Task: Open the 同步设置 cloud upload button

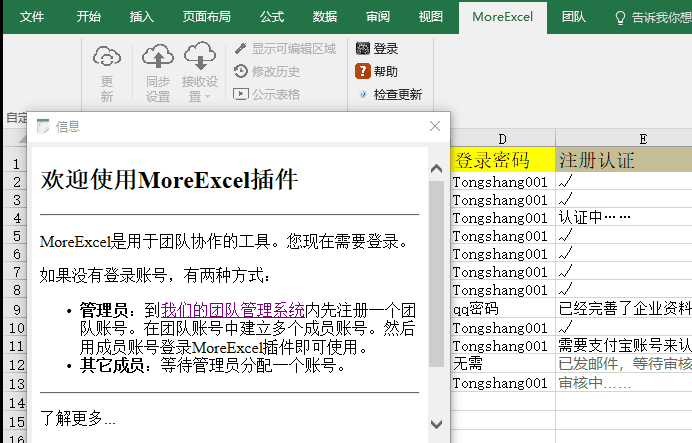Action: click(x=158, y=72)
